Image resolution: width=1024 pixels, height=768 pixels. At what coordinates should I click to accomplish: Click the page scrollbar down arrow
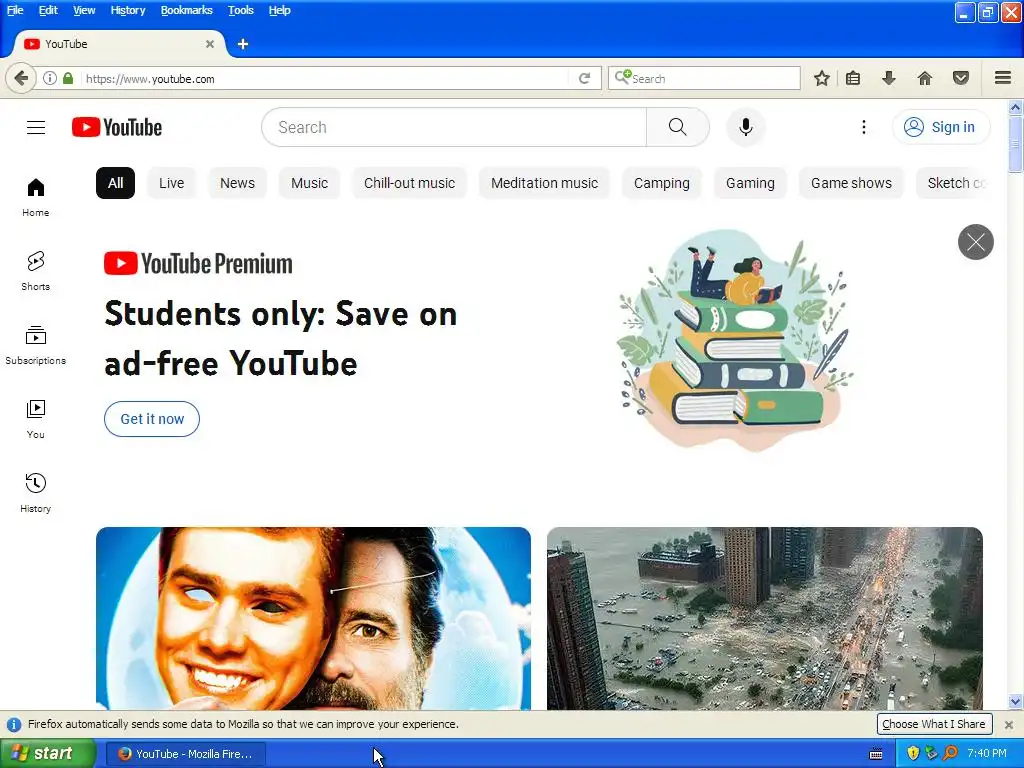pyautogui.click(x=1016, y=701)
